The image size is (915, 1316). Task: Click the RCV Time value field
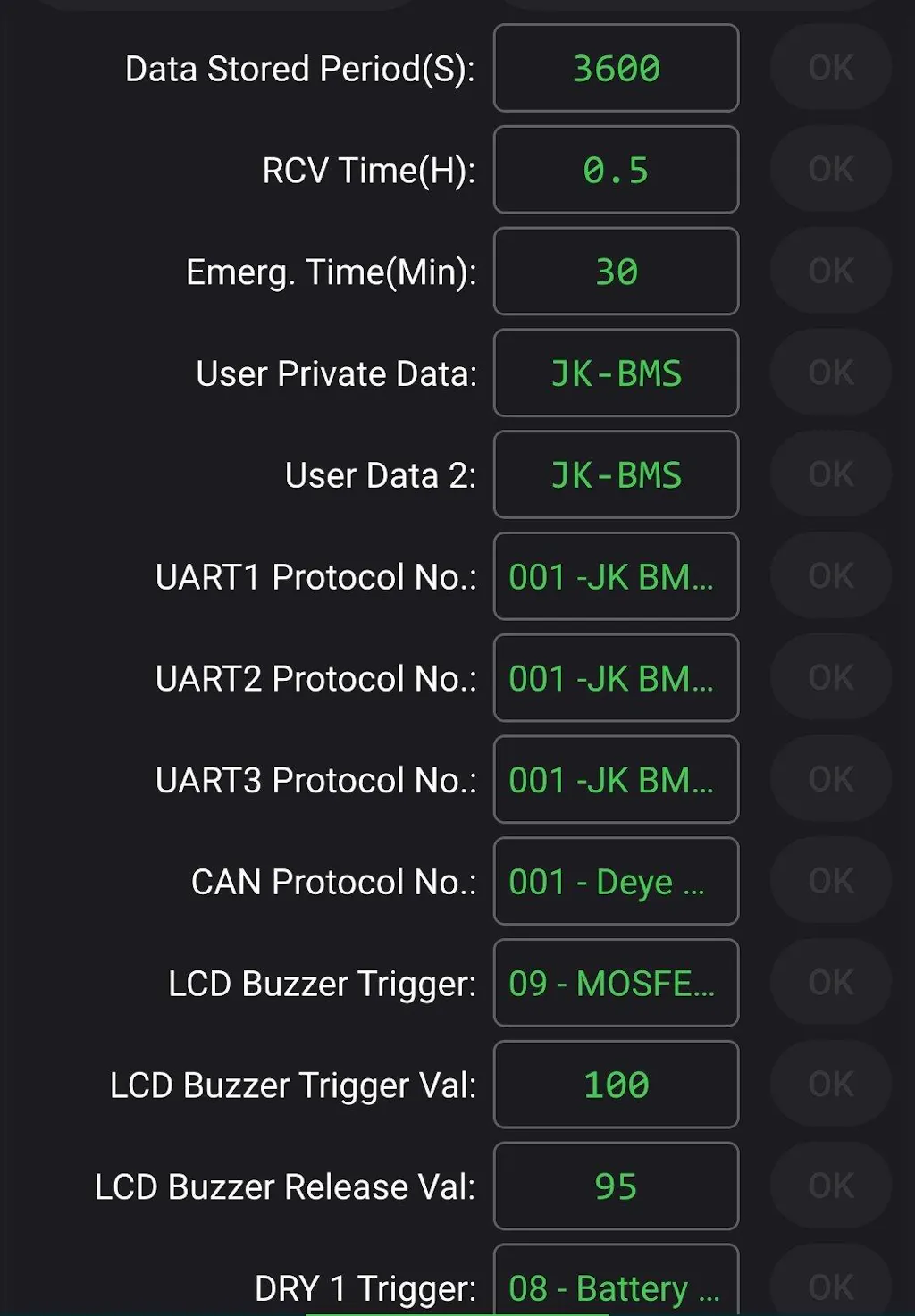tap(616, 170)
